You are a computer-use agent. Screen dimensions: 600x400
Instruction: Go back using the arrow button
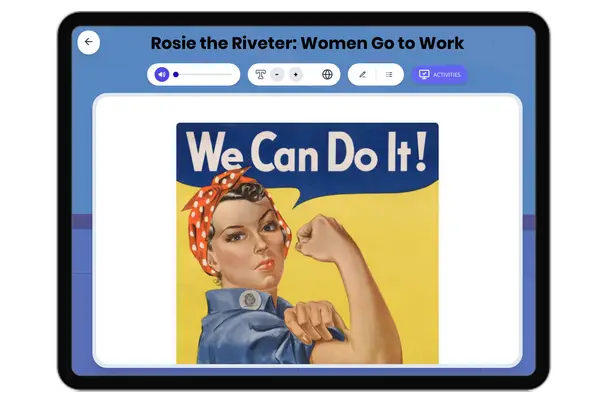click(x=88, y=42)
